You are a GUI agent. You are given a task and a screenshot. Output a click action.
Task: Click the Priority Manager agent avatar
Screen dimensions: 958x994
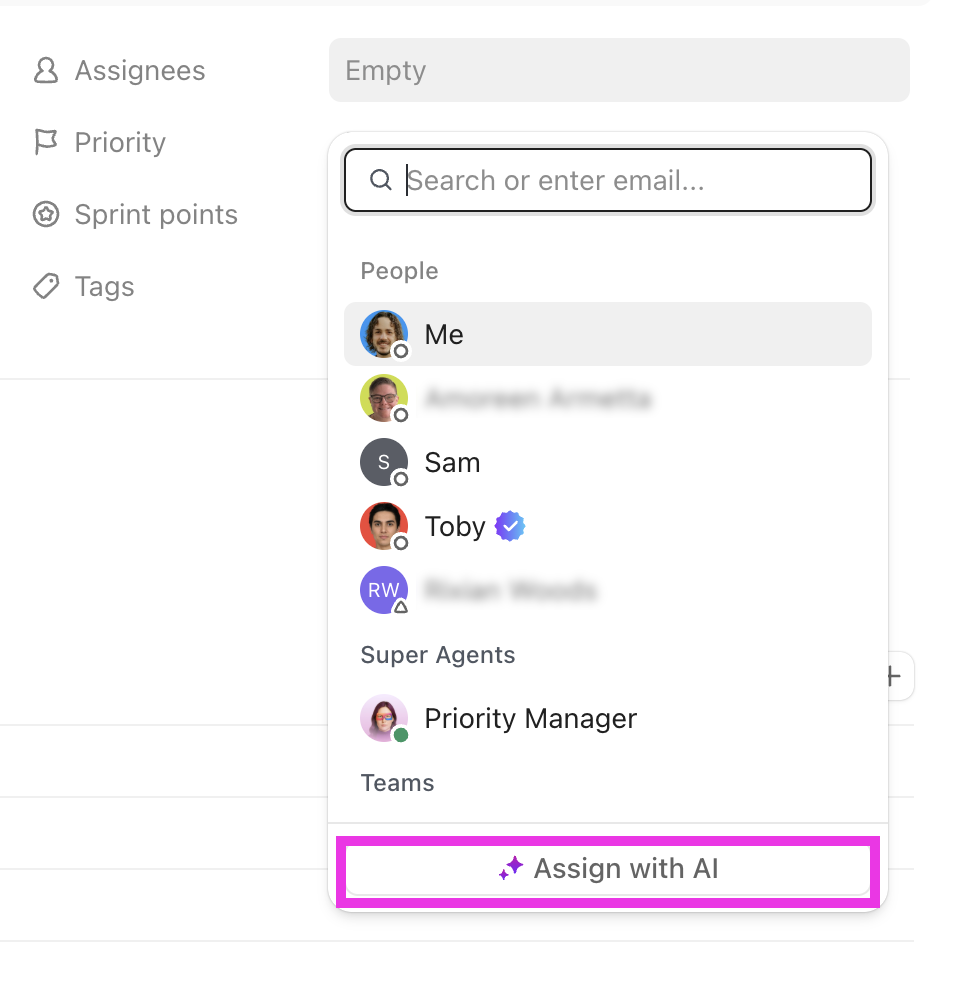click(x=384, y=718)
